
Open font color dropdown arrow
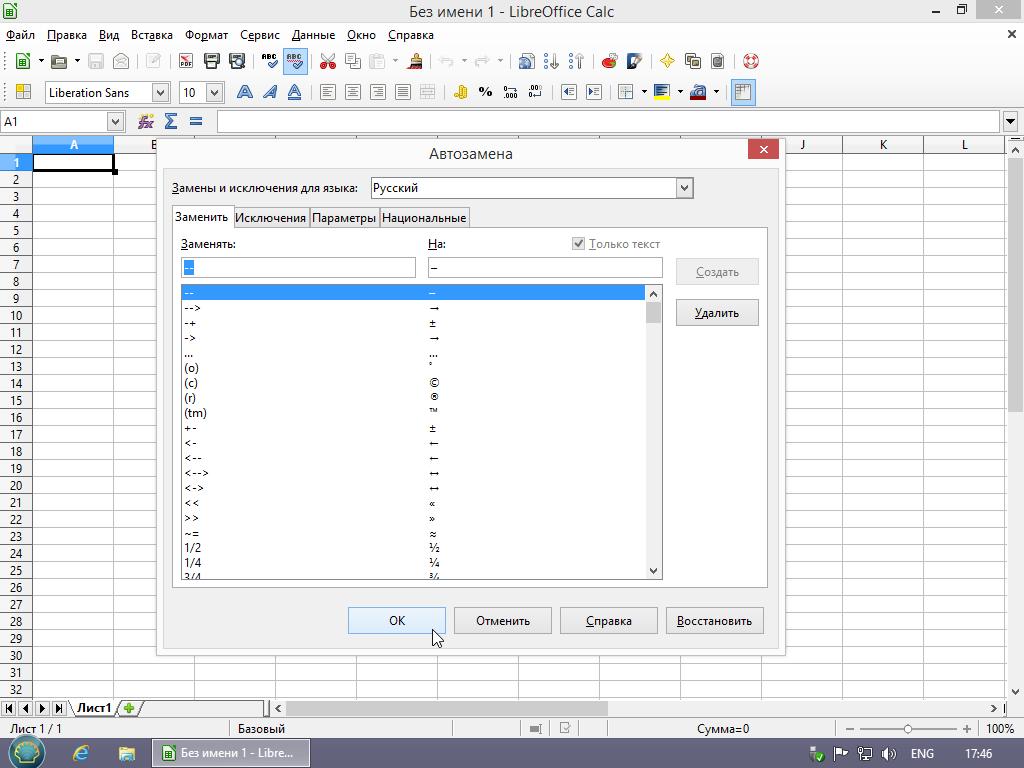tap(716, 92)
